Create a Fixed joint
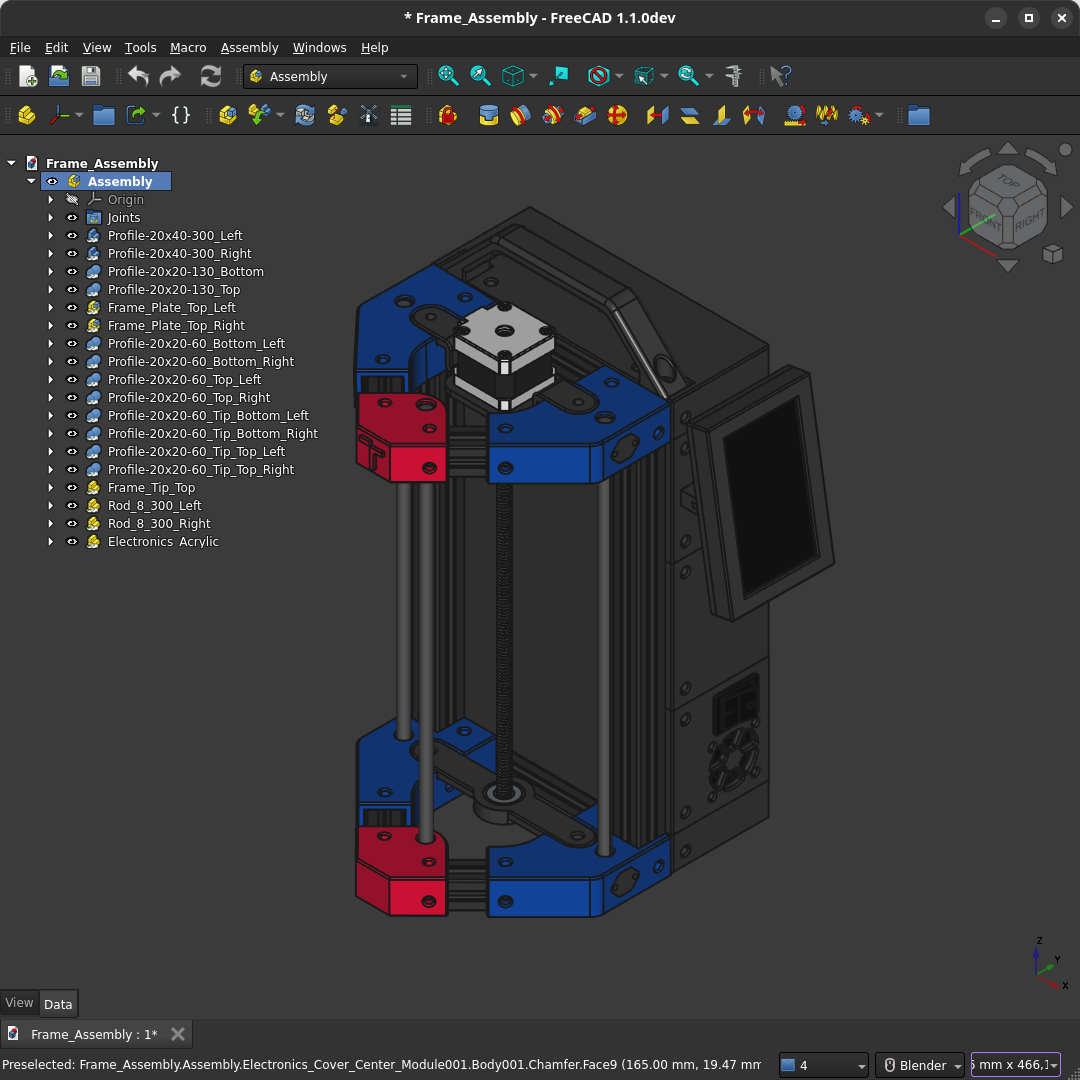Image resolution: width=1080 pixels, height=1080 pixels. [489, 115]
